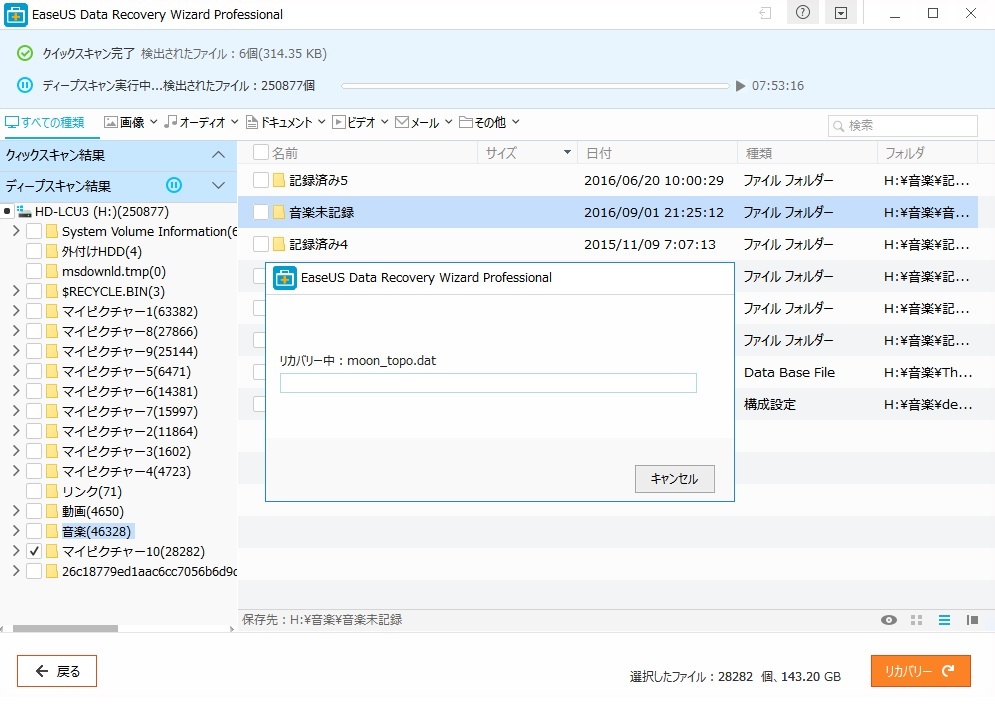Expand the ディープスキャン結果 chevron
Viewport: 995px width, 724px height.
pyautogui.click(x=218, y=185)
